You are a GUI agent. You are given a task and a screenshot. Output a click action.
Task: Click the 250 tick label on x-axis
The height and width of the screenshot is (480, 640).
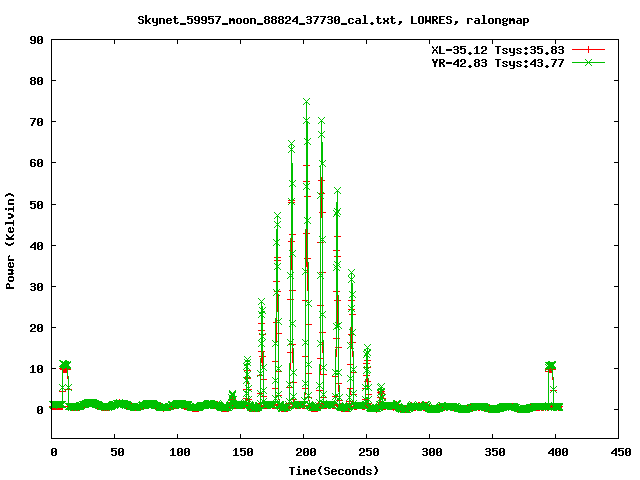369,452
